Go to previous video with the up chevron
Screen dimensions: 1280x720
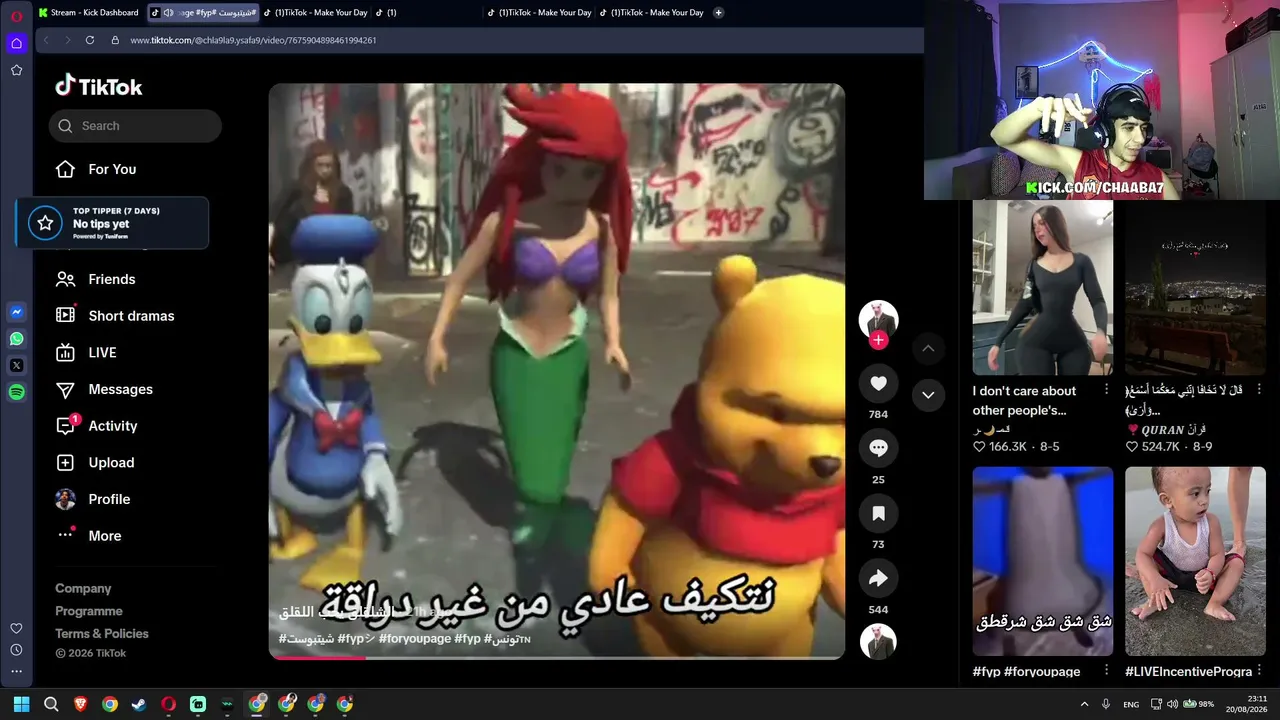pos(928,348)
